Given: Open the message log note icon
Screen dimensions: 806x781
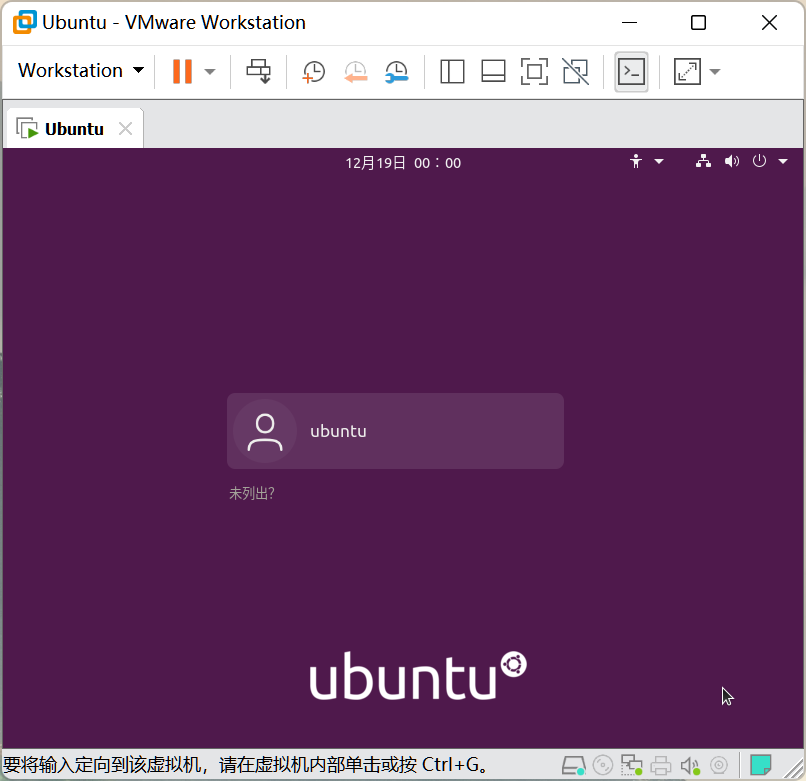Looking at the screenshot, I should 761,766.
